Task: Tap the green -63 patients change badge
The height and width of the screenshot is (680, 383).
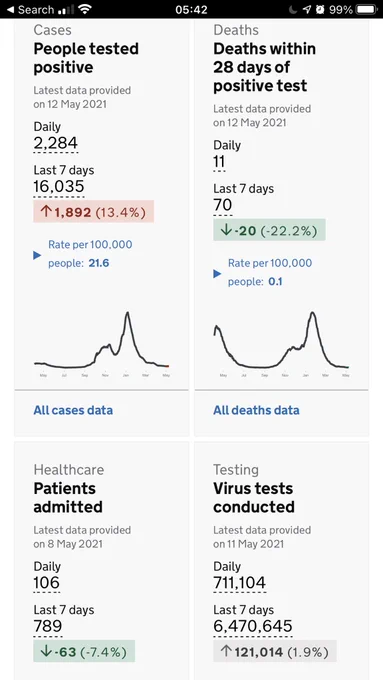Action: (84, 651)
